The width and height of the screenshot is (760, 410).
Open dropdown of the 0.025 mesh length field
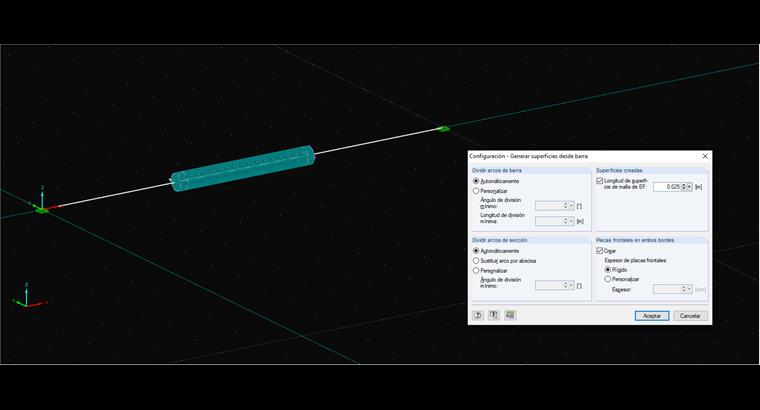(x=690, y=187)
